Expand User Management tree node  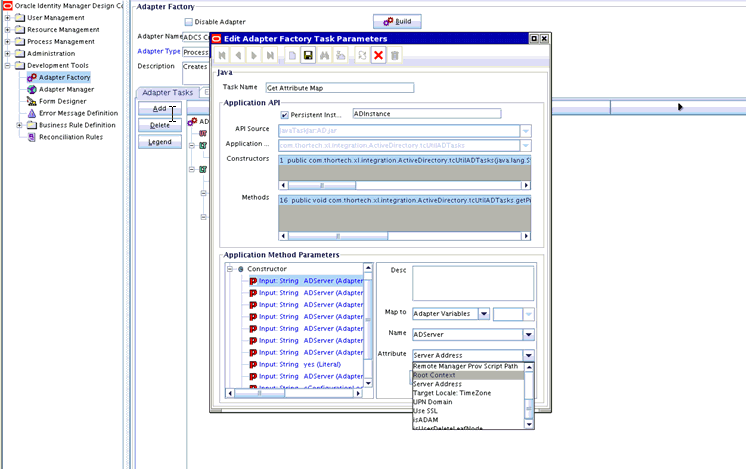coord(8,18)
